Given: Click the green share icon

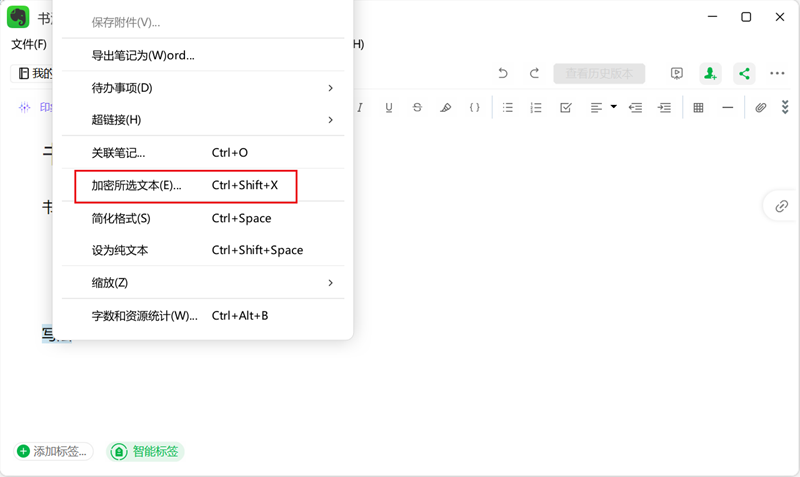Looking at the screenshot, I should tap(744, 73).
